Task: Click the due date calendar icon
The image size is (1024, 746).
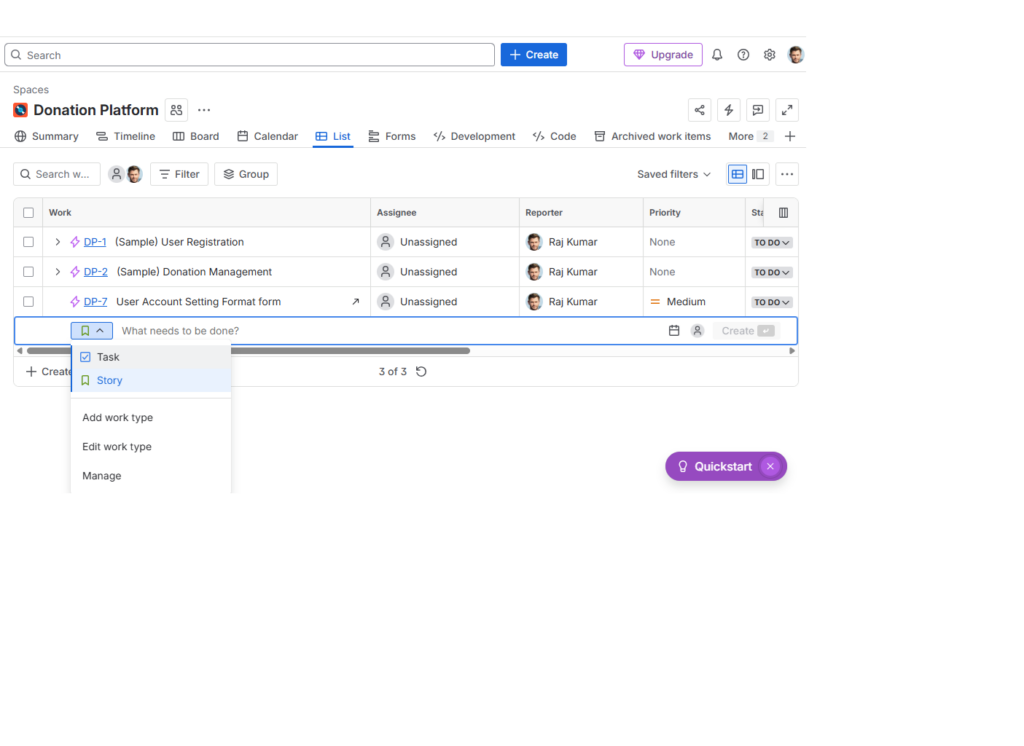Action: 674,331
